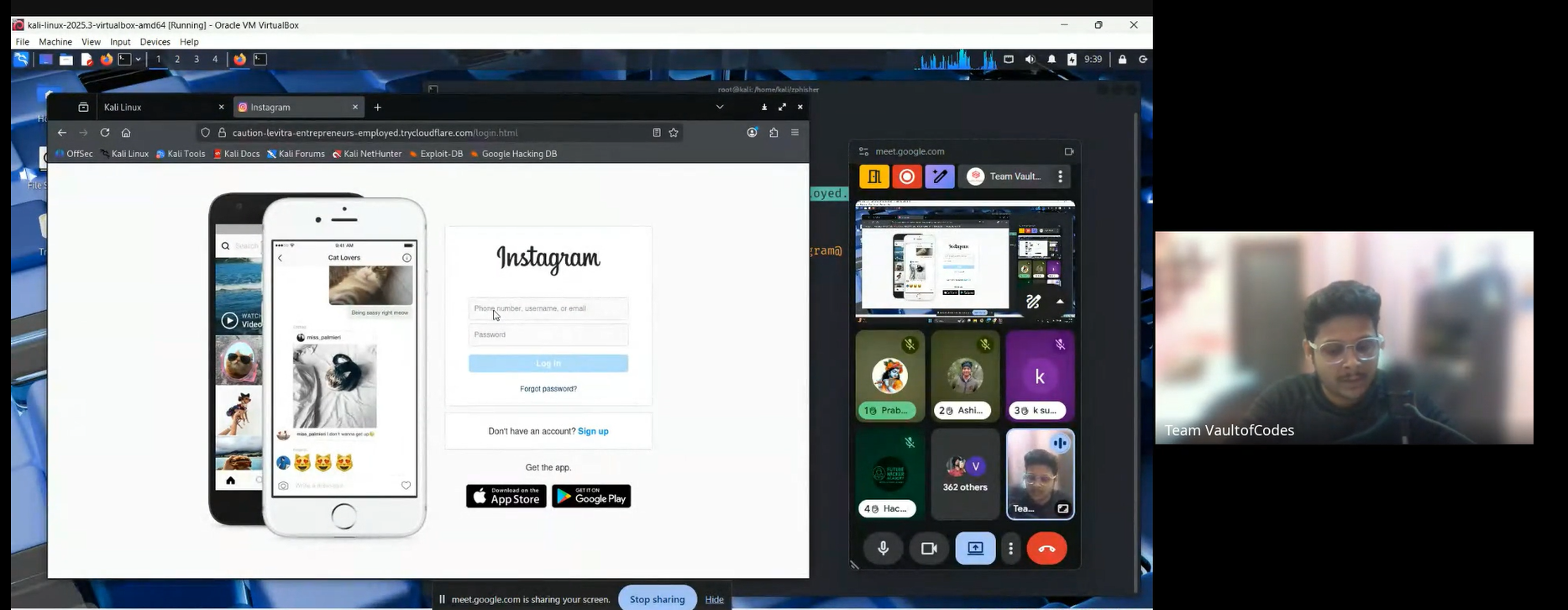Open Kali Tools bookmark

pyautogui.click(x=181, y=154)
